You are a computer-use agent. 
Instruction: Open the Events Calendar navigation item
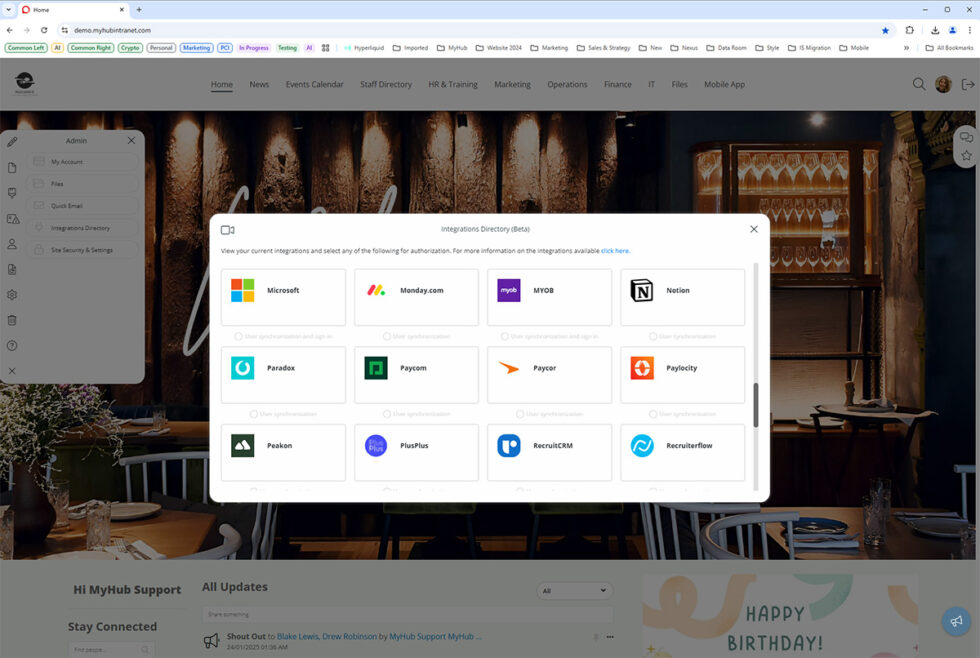pos(314,84)
